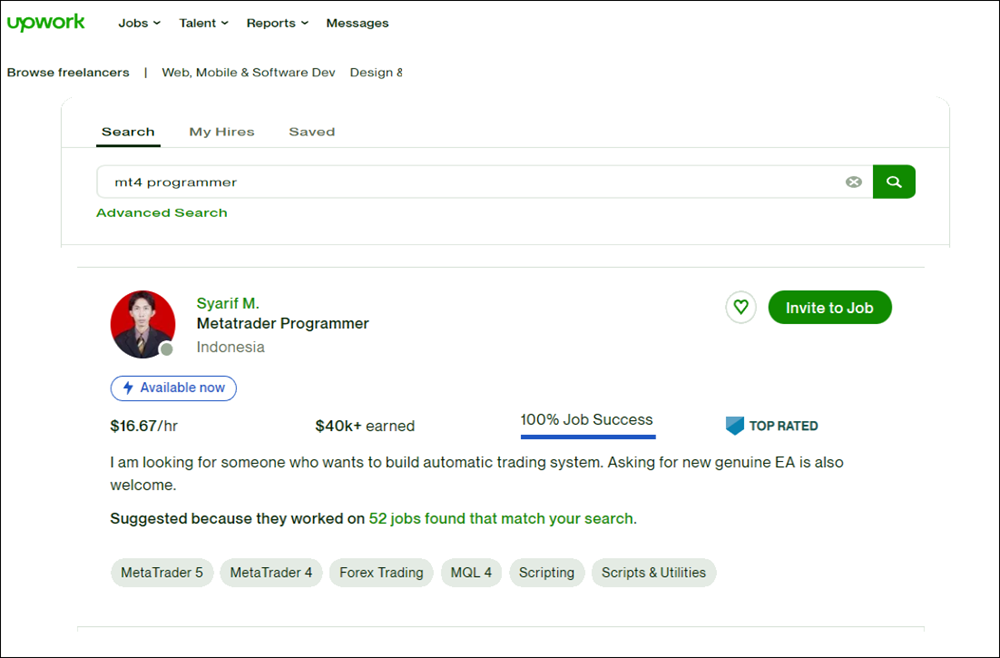The height and width of the screenshot is (658, 1000).
Task: Select the MetaTrader 5 skill tag
Action: pyautogui.click(x=162, y=573)
